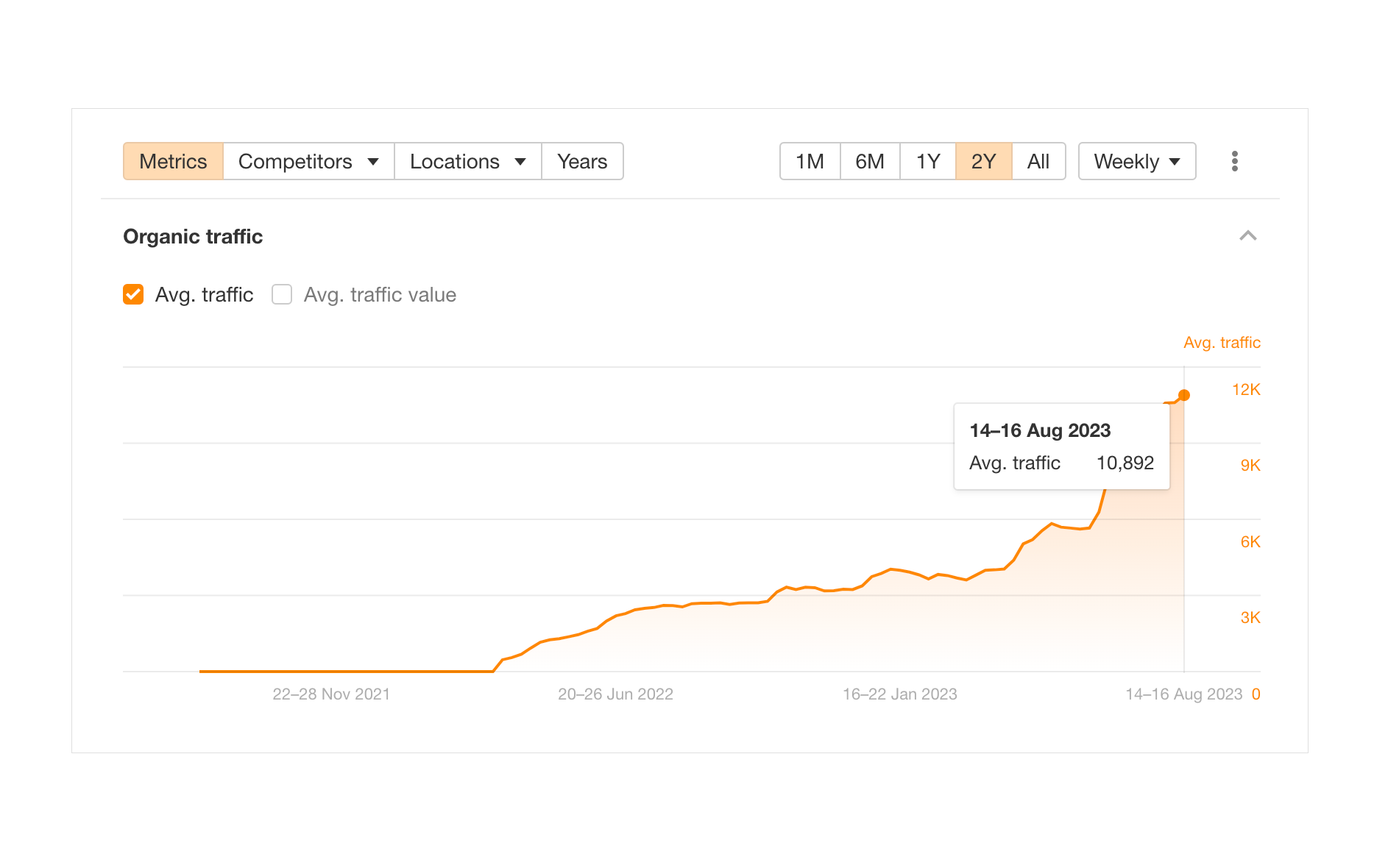Open the Locations dropdown
The image size is (1388, 868).
[x=468, y=161]
